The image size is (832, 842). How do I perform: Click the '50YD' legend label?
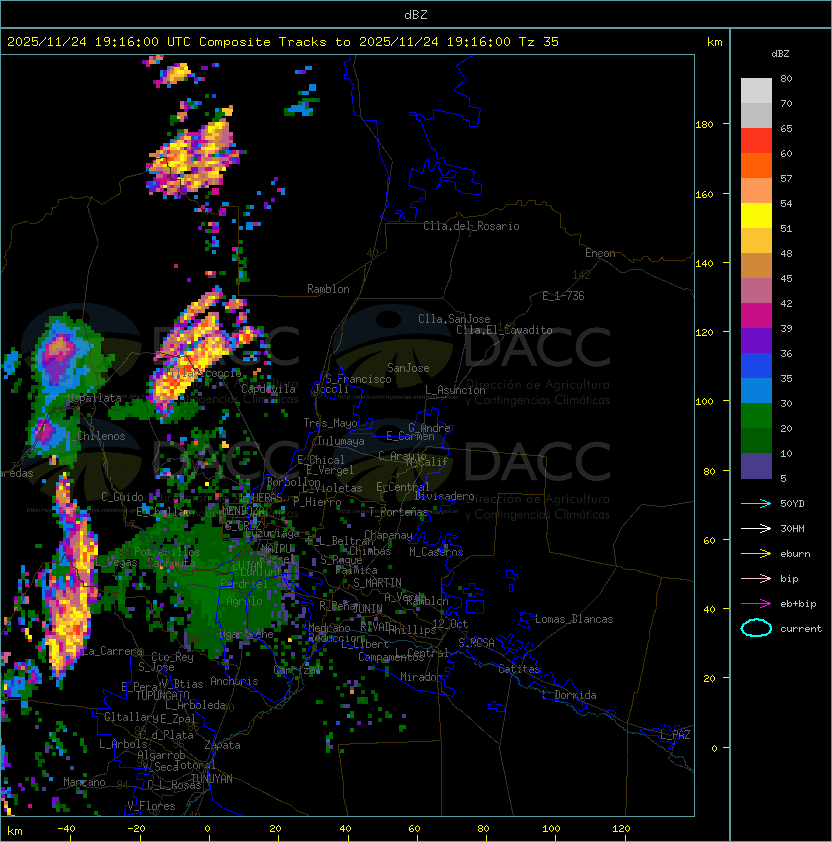click(x=792, y=504)
